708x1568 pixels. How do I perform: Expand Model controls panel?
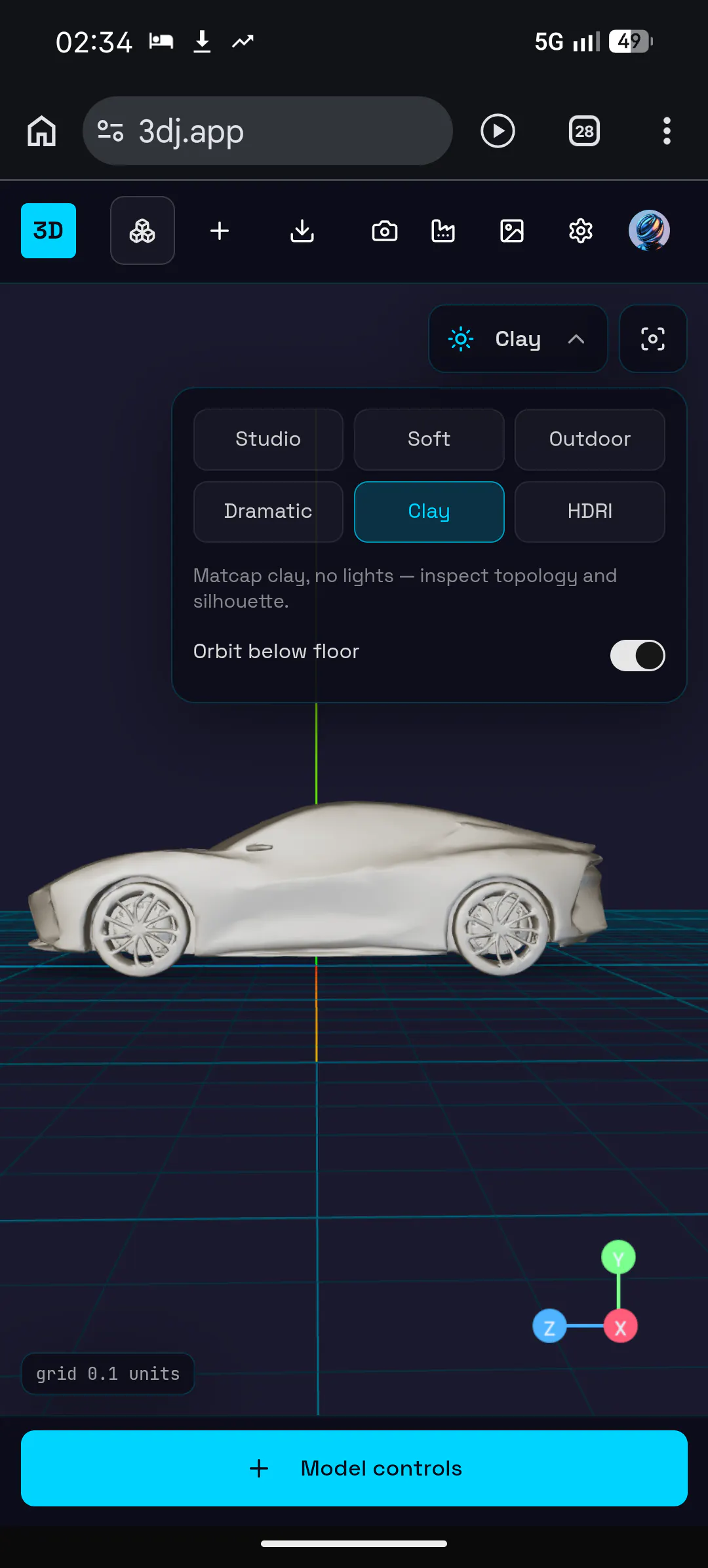click(x=354, y=1468)
